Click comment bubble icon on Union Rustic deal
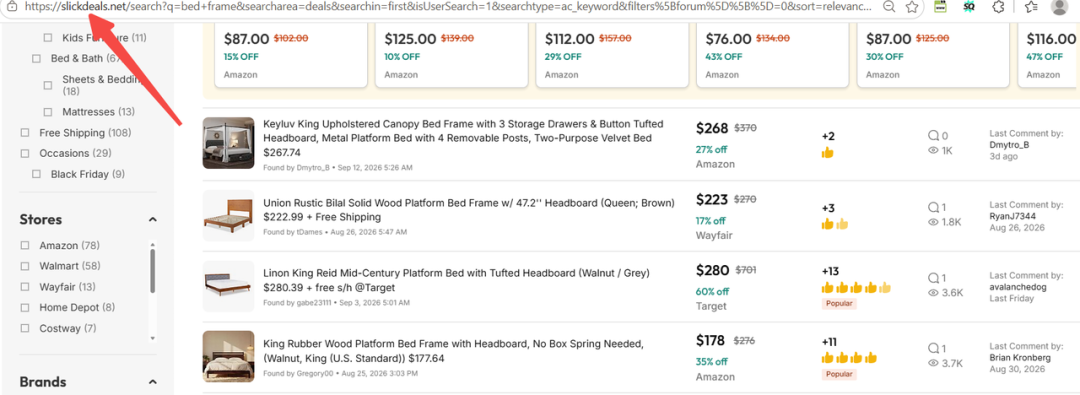 point(933,207)
